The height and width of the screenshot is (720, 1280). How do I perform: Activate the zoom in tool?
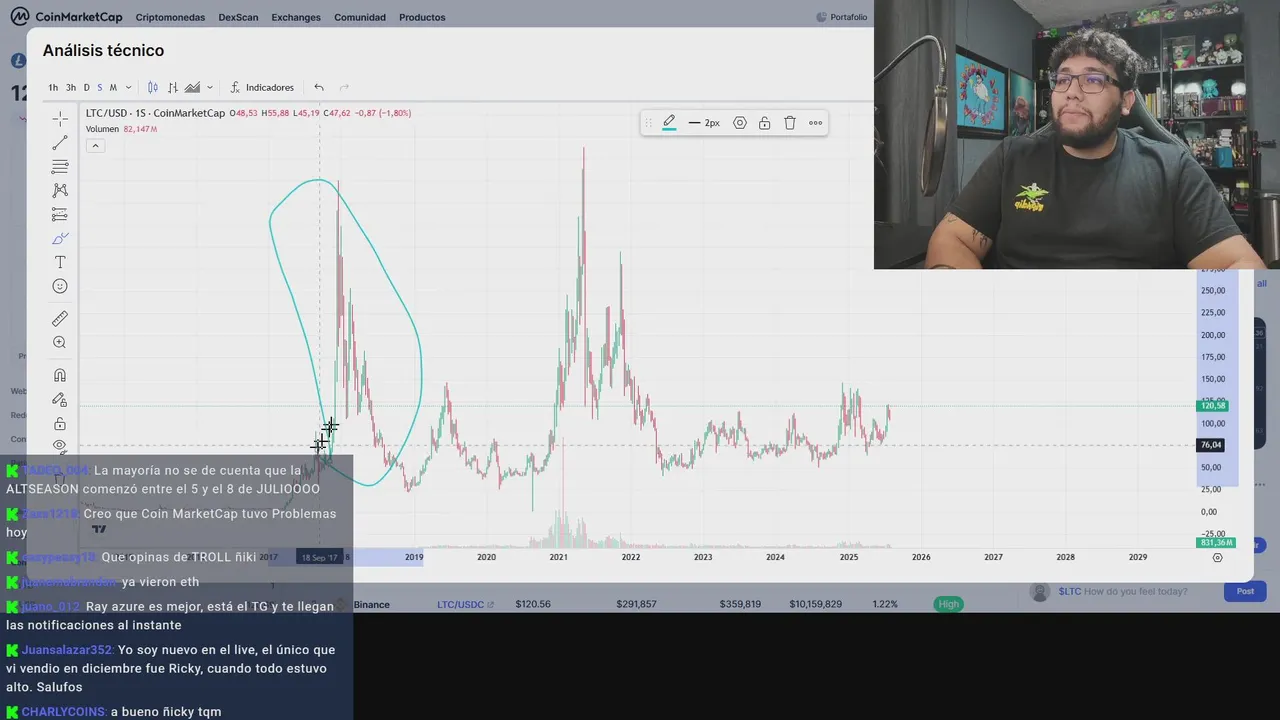click(x=60, y=342)
